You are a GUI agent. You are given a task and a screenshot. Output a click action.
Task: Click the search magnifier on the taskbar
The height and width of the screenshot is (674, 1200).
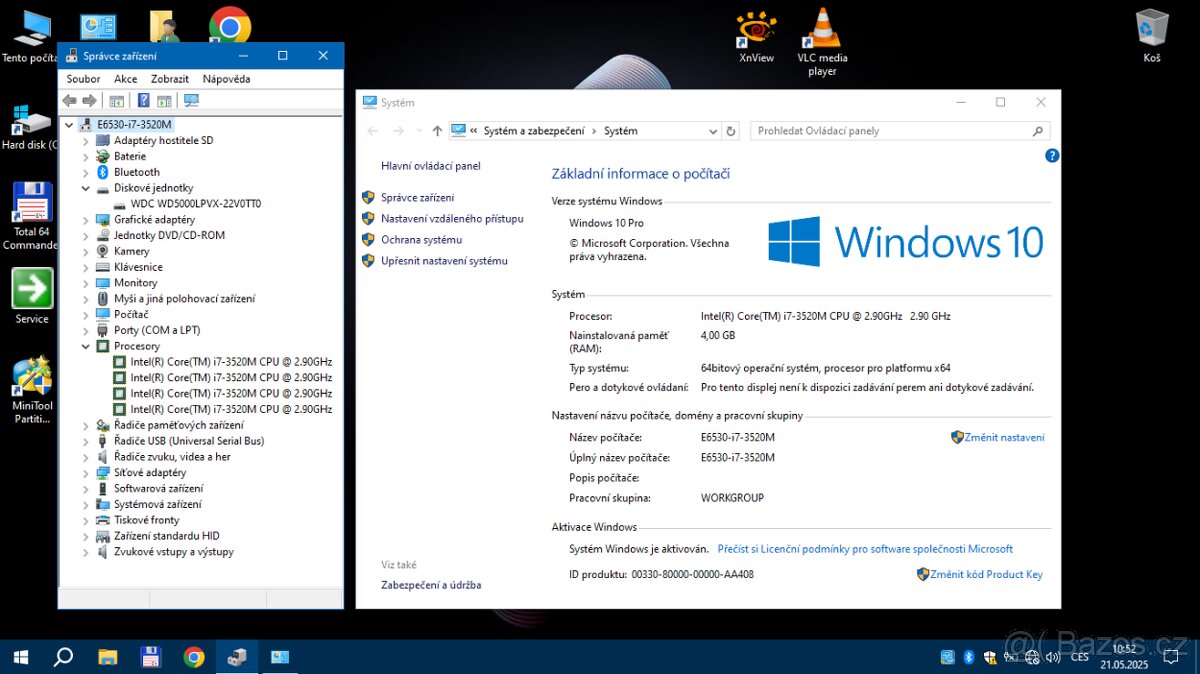(x=63, y=657)
